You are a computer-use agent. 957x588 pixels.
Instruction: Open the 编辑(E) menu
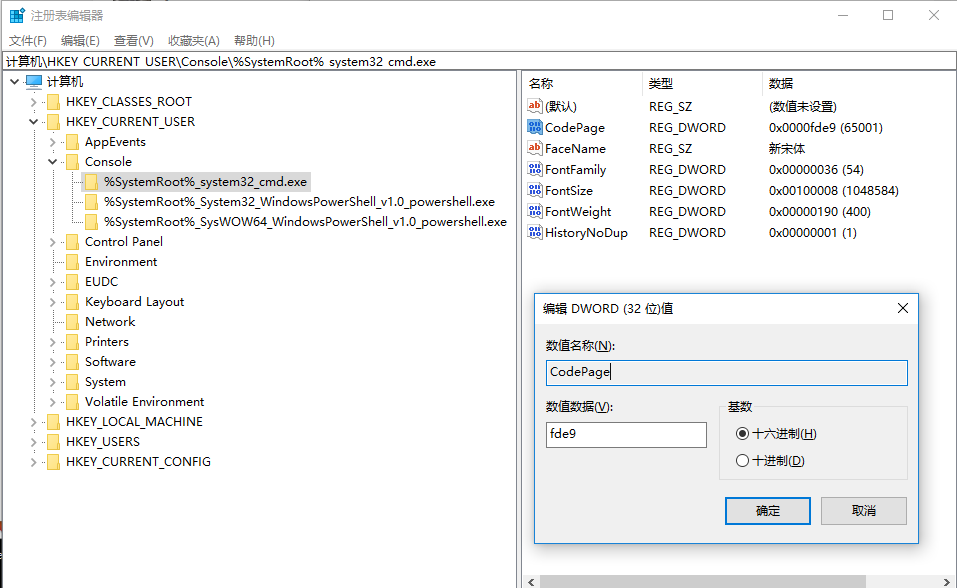[x=80, y=41]
